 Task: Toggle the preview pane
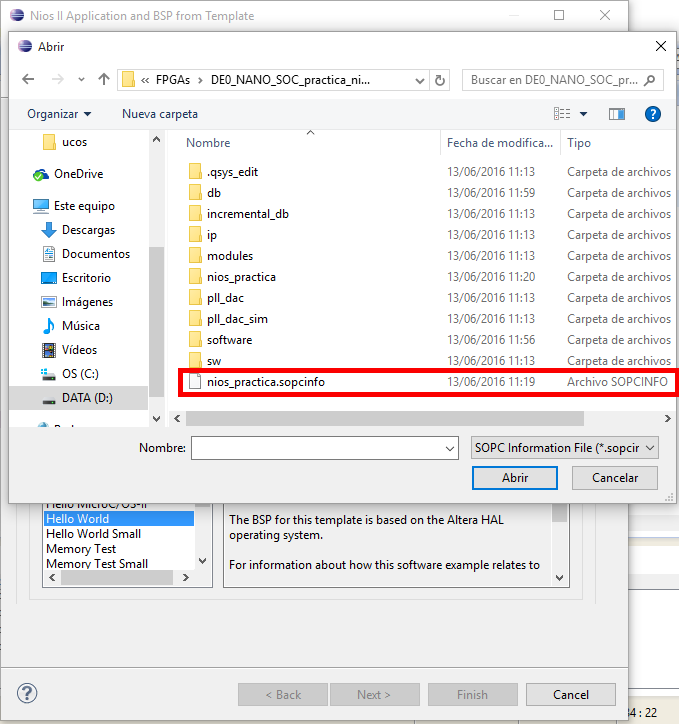[617, 114]
